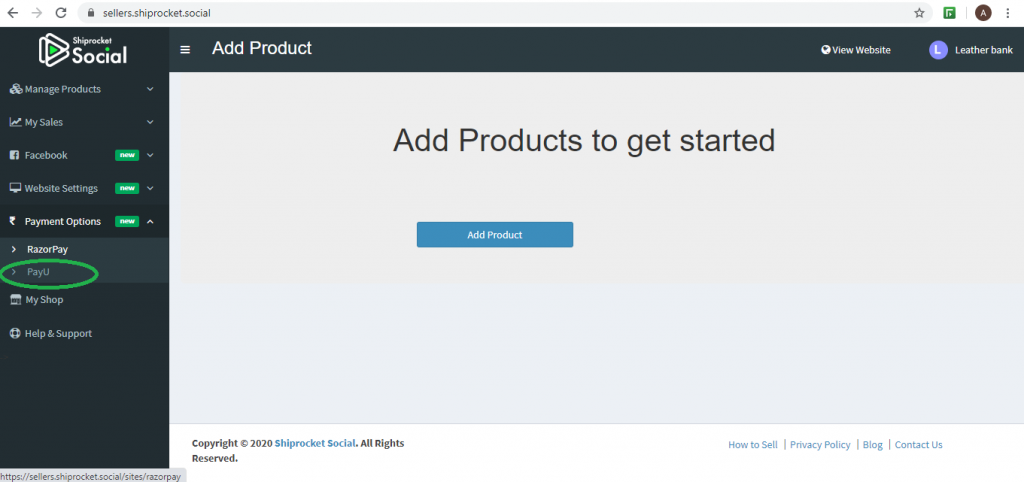
Task: Click the purple L account avatar
Action: tap(938, 50)
